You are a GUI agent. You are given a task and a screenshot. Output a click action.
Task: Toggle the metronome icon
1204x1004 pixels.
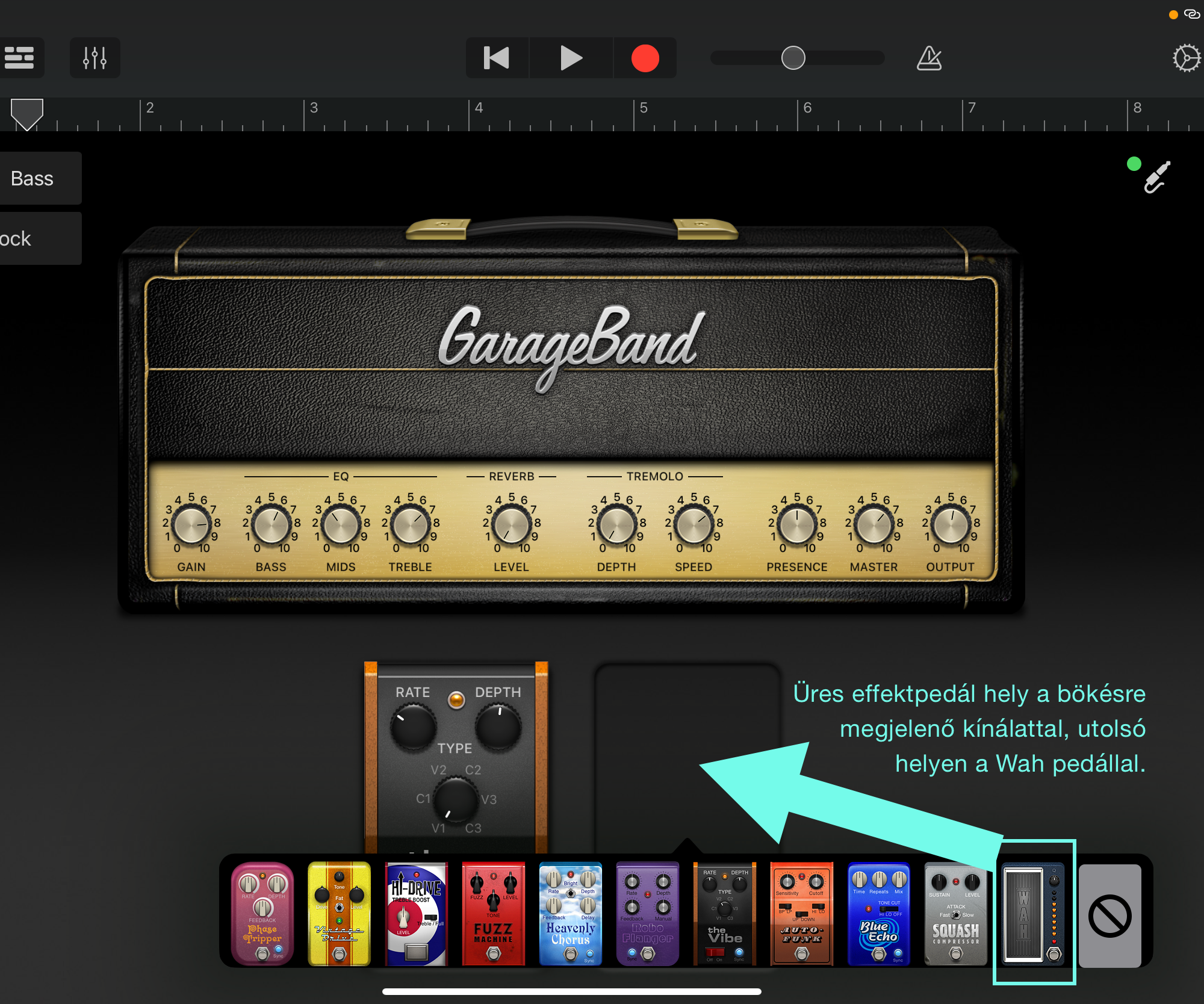click(x=929, y=58)
